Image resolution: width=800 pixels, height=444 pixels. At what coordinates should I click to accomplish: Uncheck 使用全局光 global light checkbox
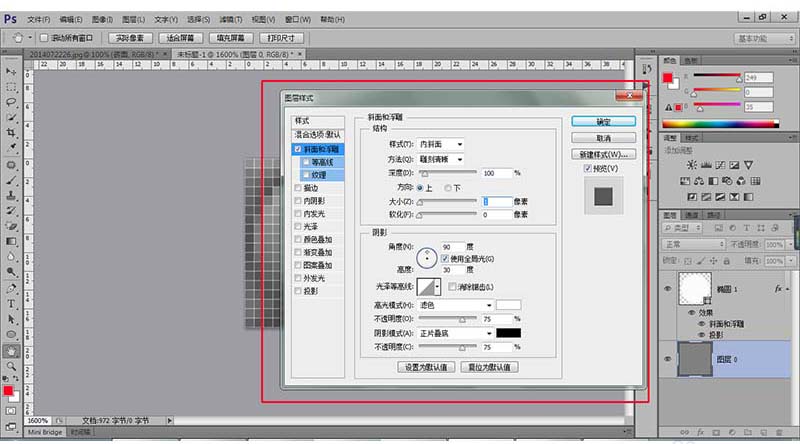(x=445, y=259)
